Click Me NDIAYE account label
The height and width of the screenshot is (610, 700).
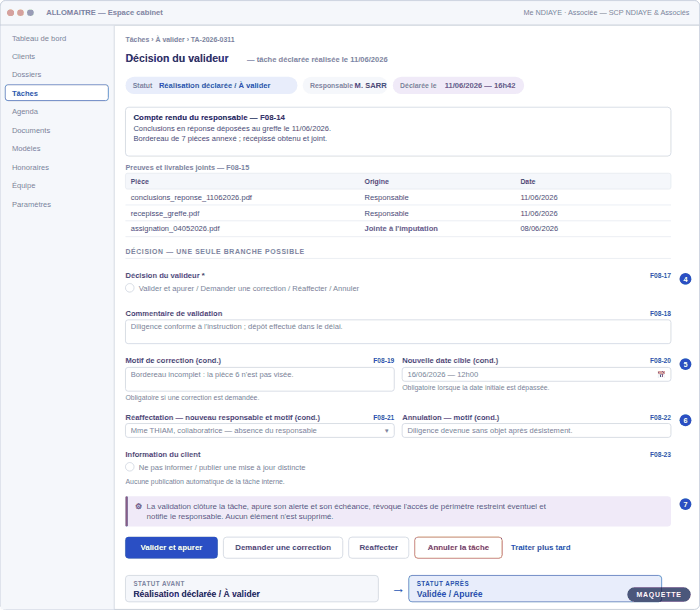point(606,13)
